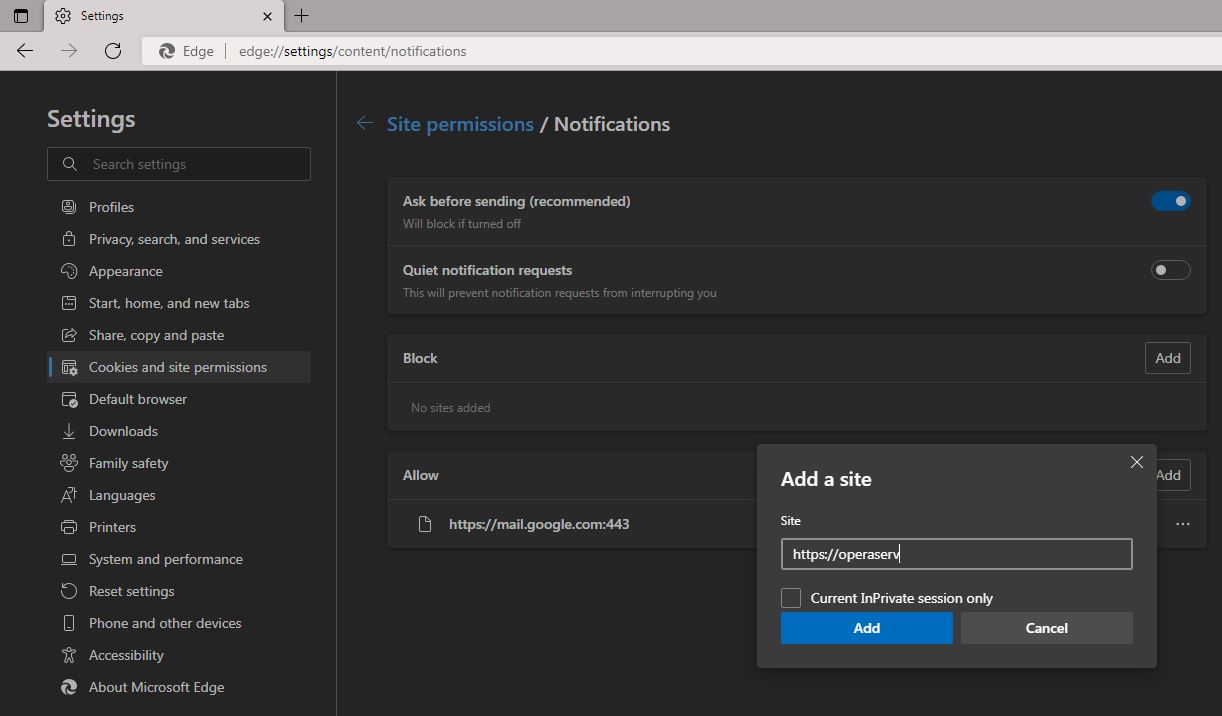
Task: Check Current InPrivate session only
Action: 791,598
